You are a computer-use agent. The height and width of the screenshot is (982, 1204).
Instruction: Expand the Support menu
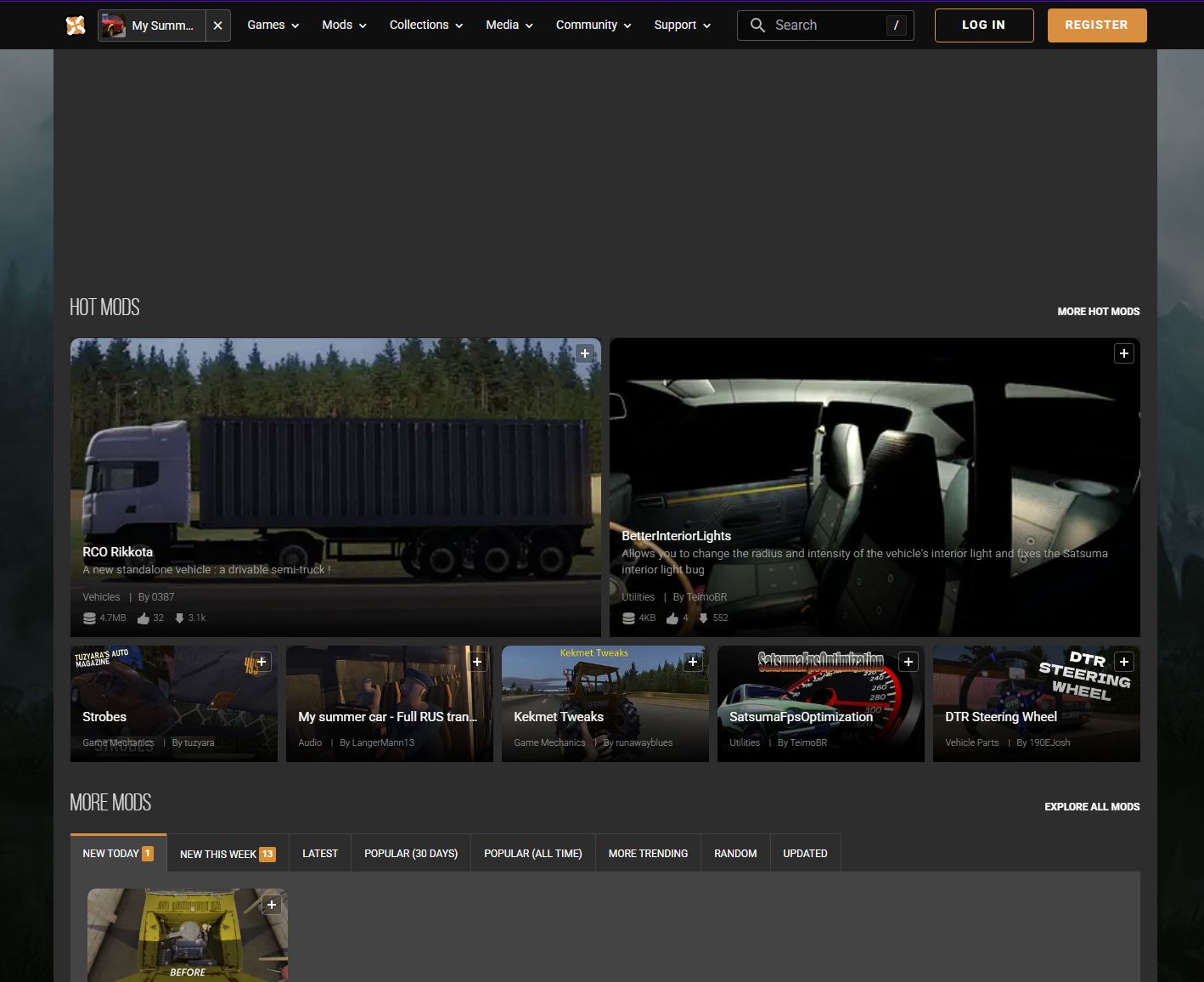point(682,25)
